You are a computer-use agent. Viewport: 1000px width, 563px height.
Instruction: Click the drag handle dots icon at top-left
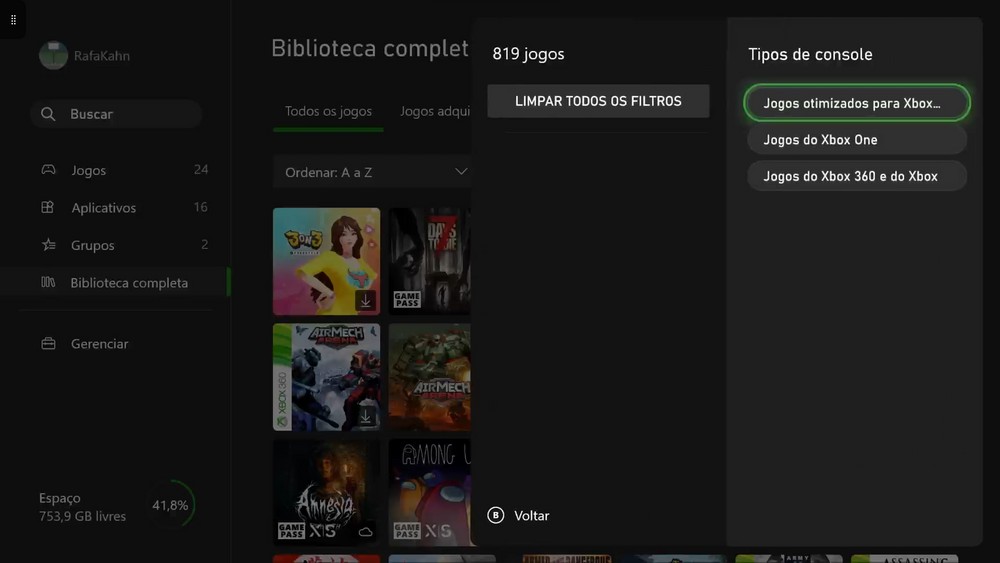click(13, 20)
